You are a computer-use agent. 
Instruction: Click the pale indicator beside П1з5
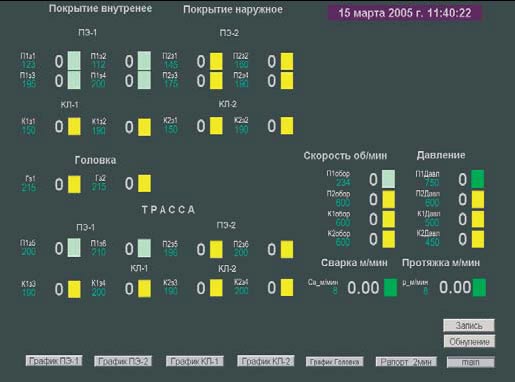74,248
